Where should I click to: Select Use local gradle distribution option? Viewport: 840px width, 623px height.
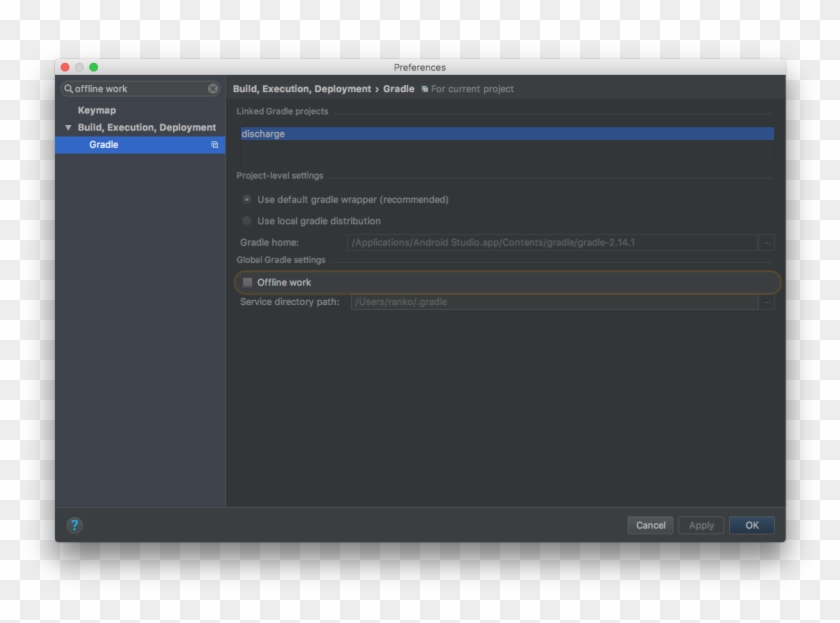pyautogui.click(x=247, y=220)
